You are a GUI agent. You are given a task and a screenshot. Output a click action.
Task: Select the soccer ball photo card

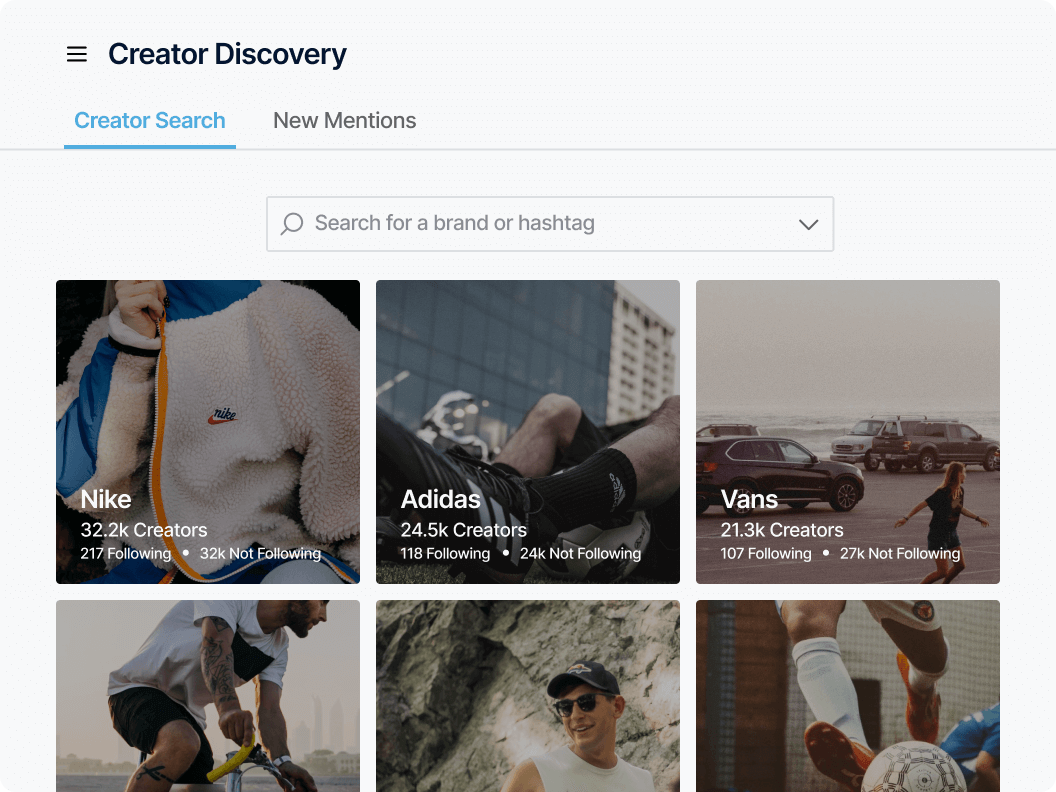point(847,696)
